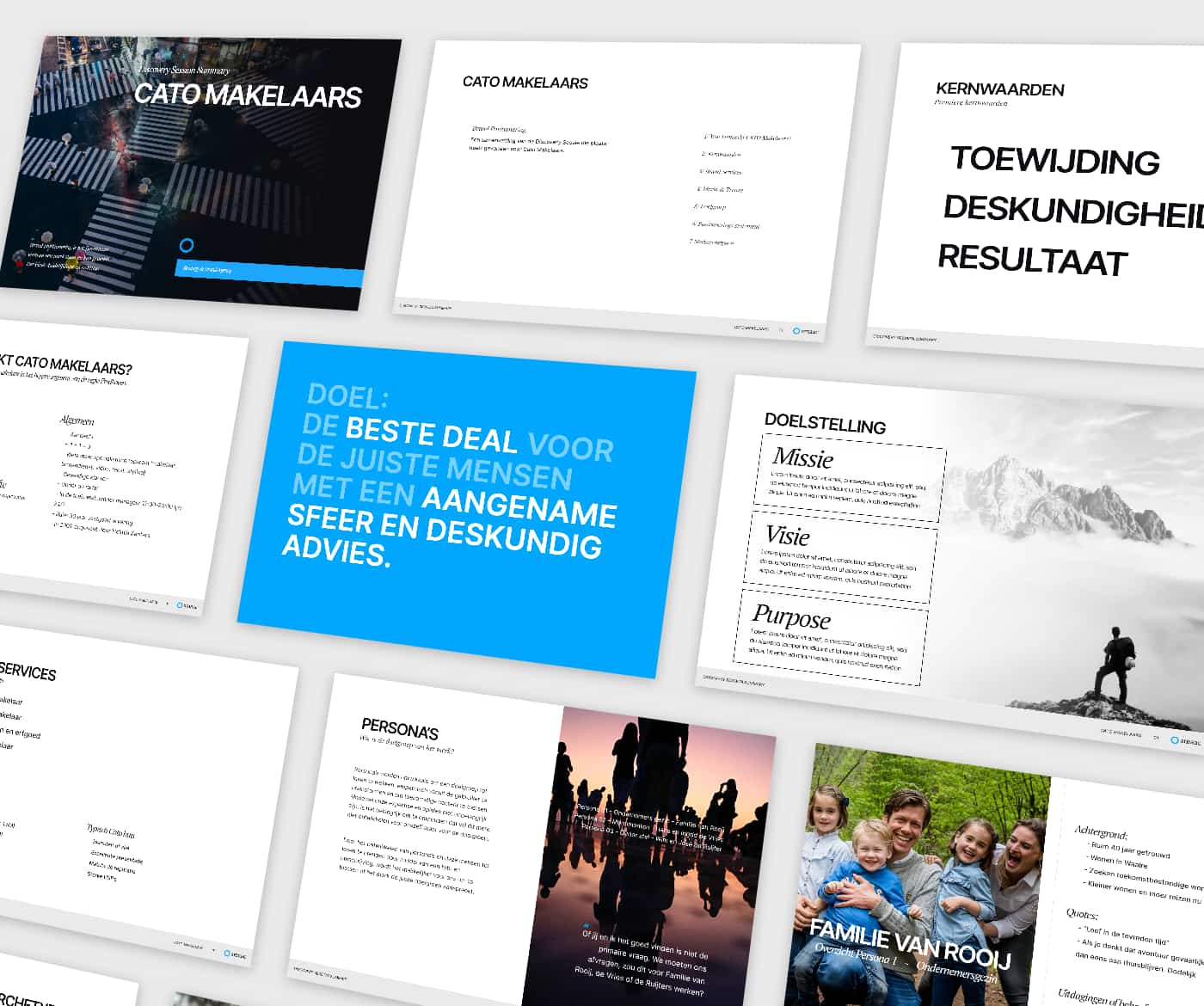Click the Achtergrond heading on persona slide

coord(1101,832)
